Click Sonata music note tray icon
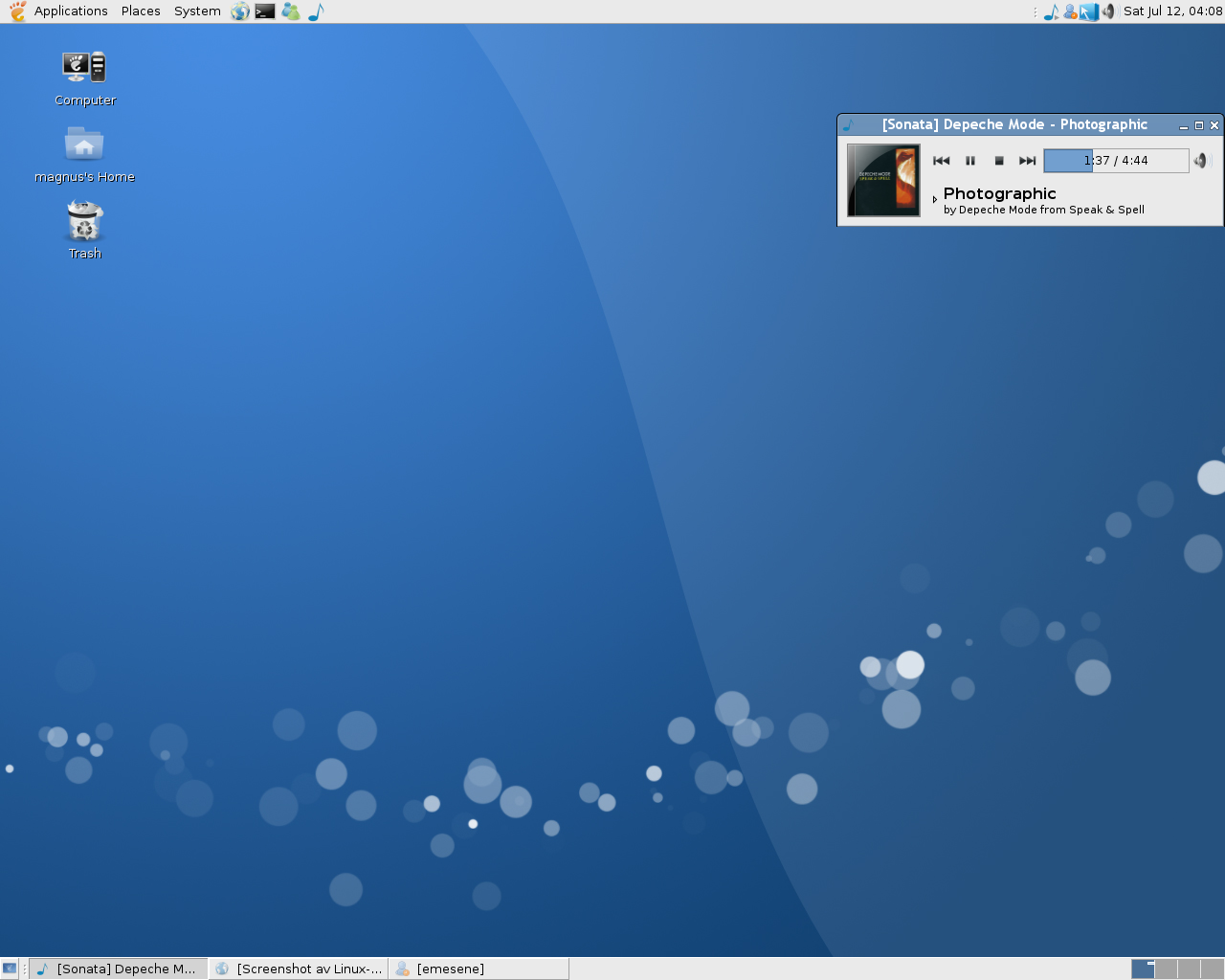1225x980 pixels. (1051, 11)
